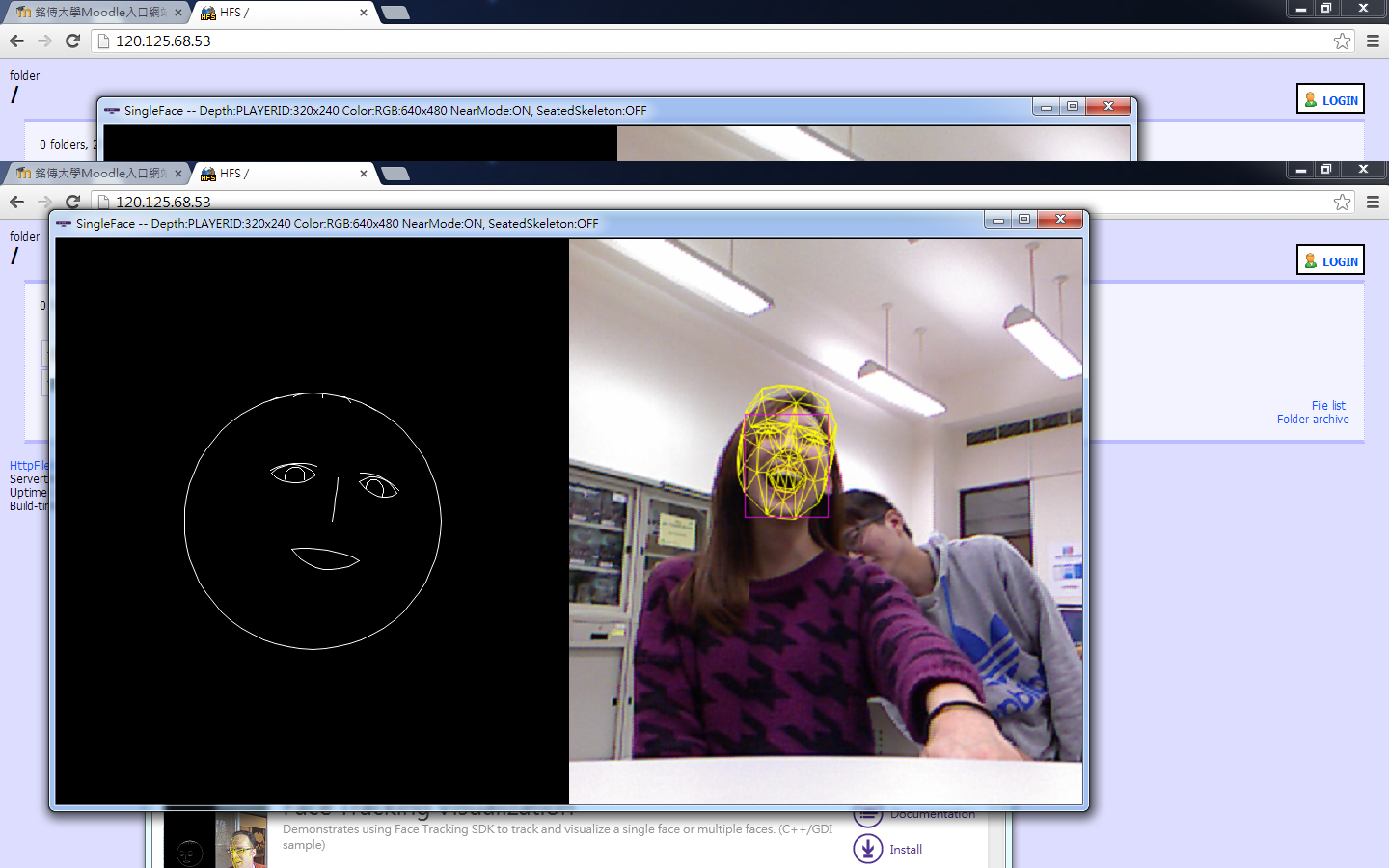Click LOGIN button in the topmost browser page
The image size is (1389, 868).
coord(1330,99)
